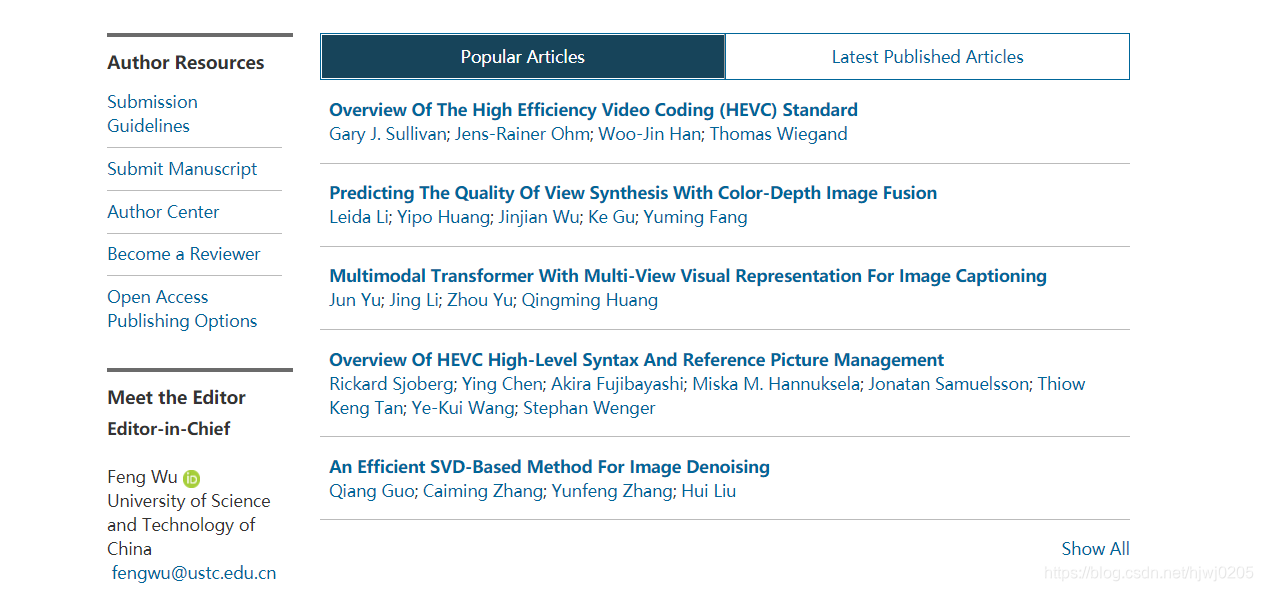This screenshot has height=591, width=1263.
Task: Select author Ying Chen
Action: (x=503, y=384)
